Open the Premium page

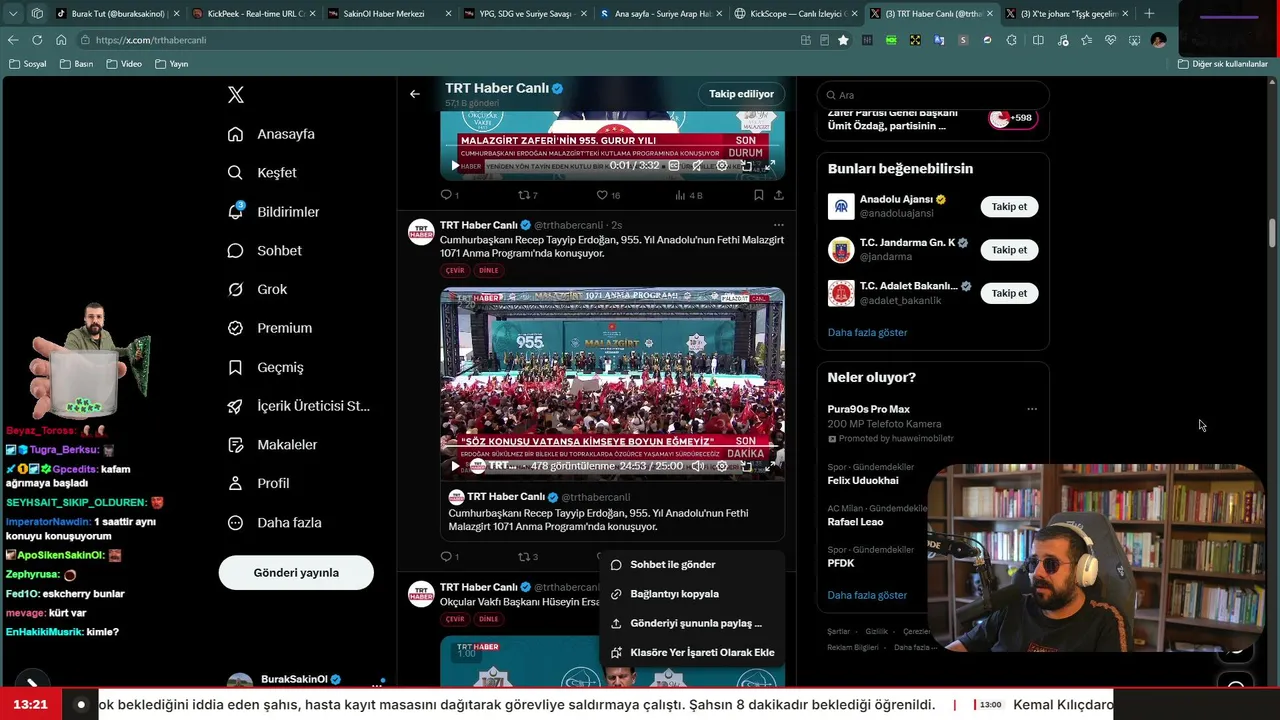(x=269, y=328)
